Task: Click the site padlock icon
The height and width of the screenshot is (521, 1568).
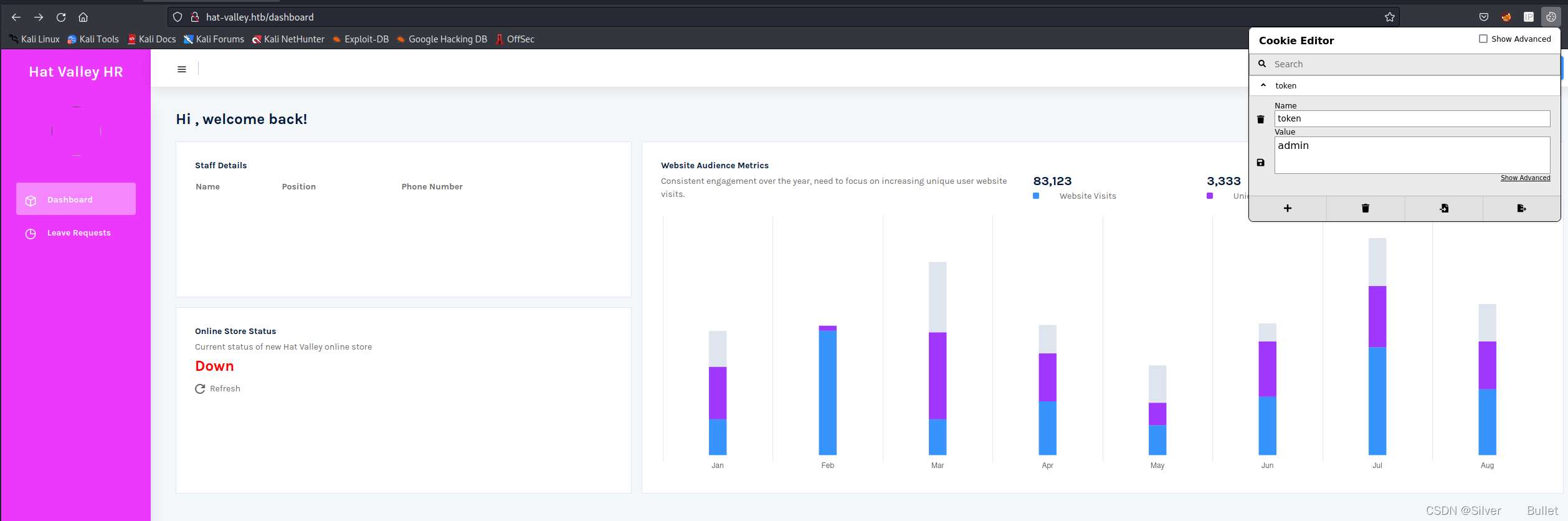Action: tap(195, 17)
